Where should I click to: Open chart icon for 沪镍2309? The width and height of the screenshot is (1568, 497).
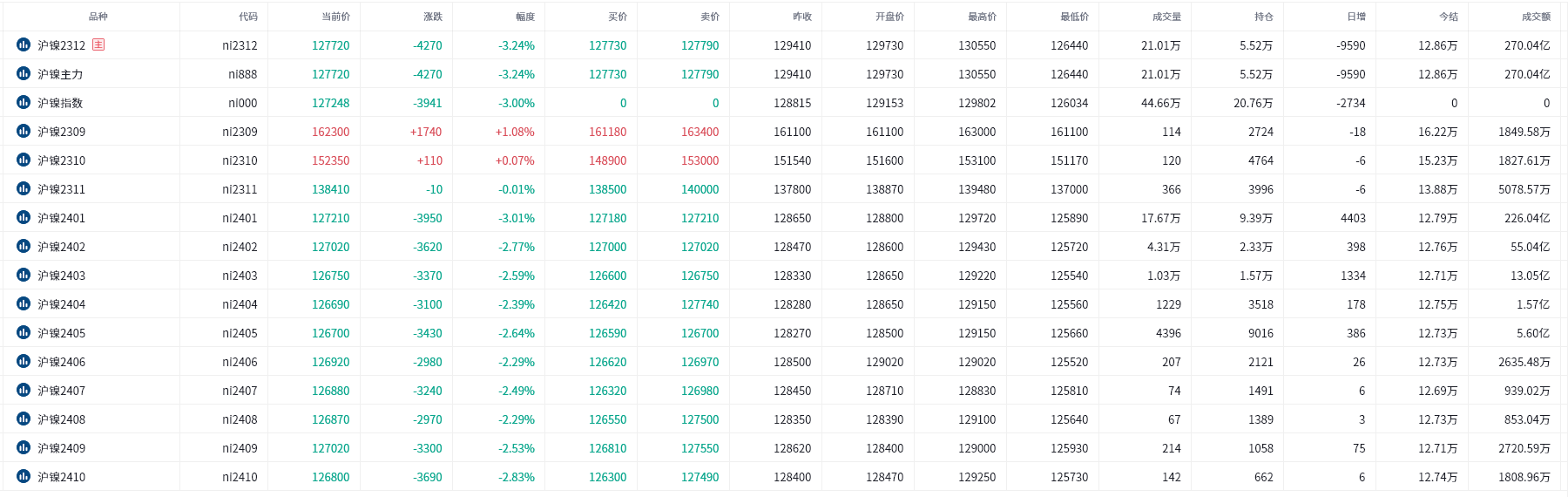24,131
